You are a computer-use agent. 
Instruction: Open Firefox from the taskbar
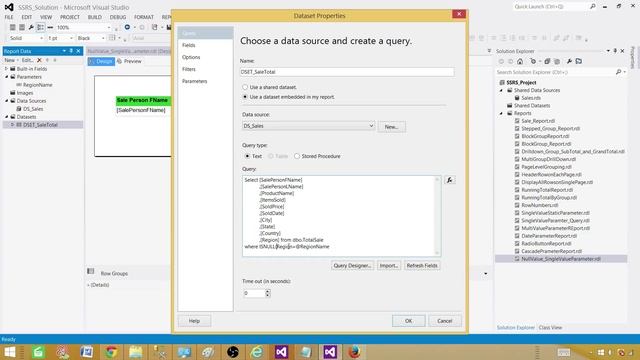354,352
